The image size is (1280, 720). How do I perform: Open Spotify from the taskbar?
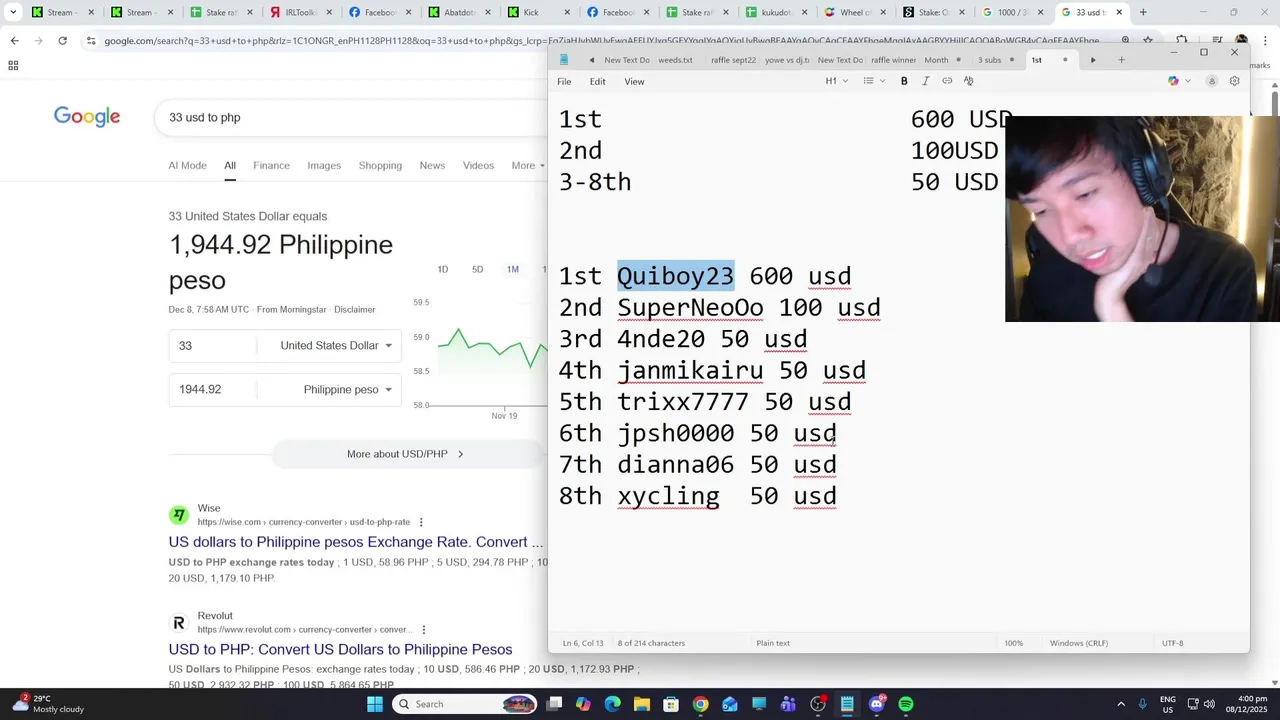906,704
